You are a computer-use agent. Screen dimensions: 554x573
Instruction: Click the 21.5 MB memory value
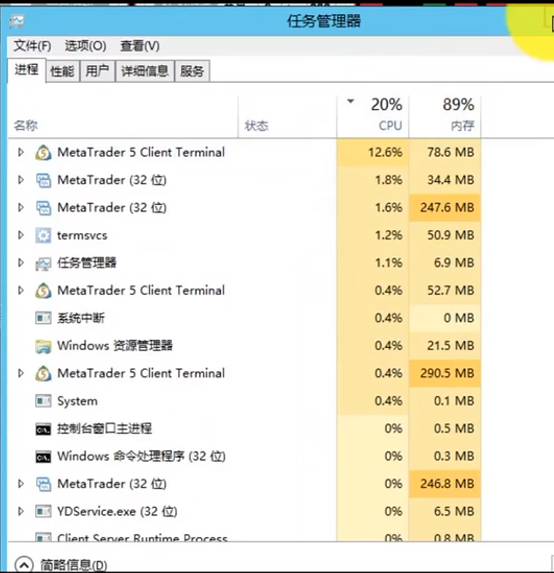click(451, 346)
